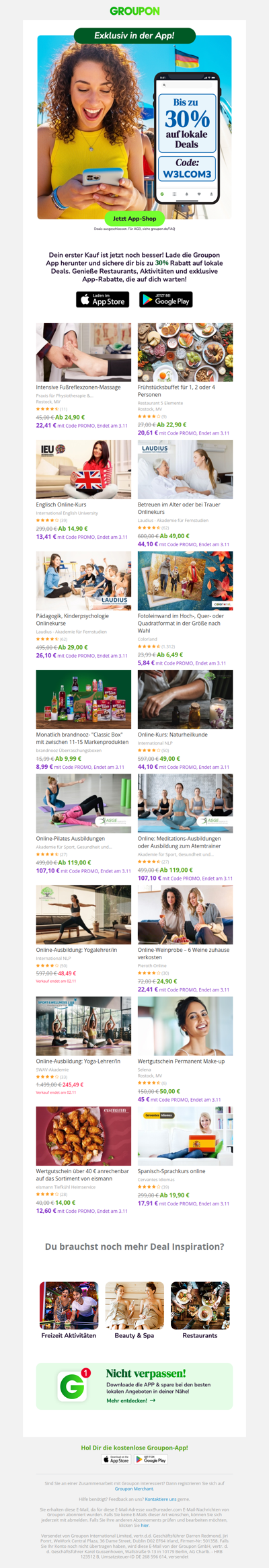Screen dimensions: 269x1568
Task: Open the Frühstücksbuffet deal title
Action: click(x=176, y=391)
